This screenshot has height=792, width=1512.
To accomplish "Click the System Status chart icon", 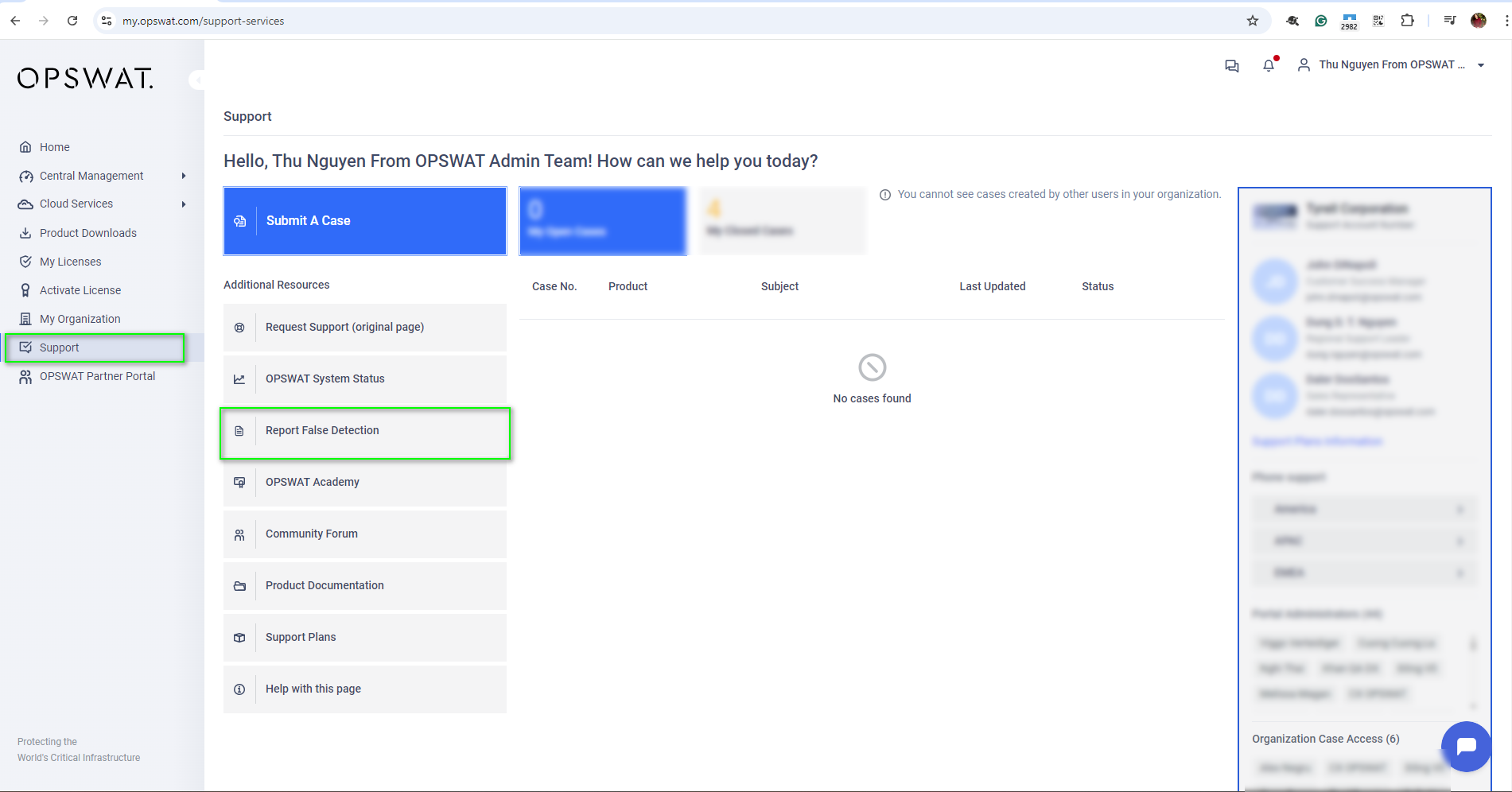I will click(239, 379).
